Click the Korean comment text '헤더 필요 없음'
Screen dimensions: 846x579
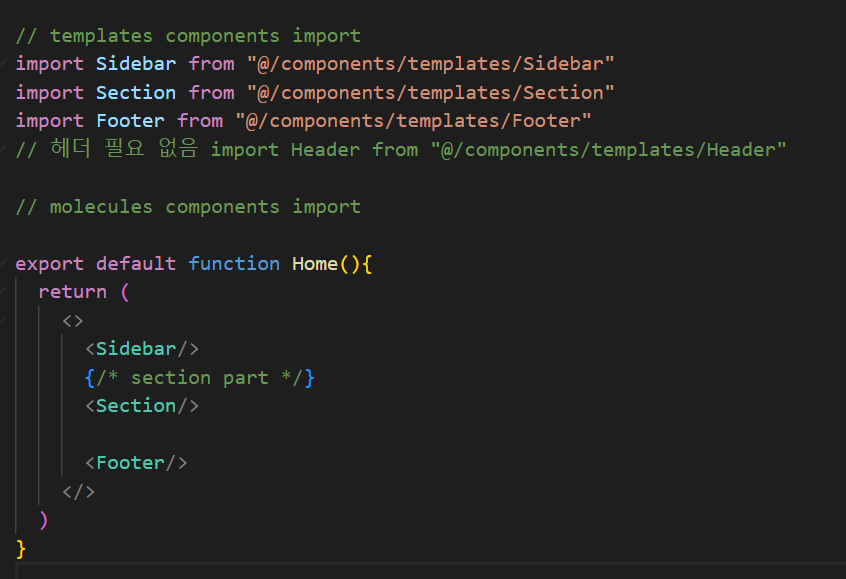[x=124, y=148]
